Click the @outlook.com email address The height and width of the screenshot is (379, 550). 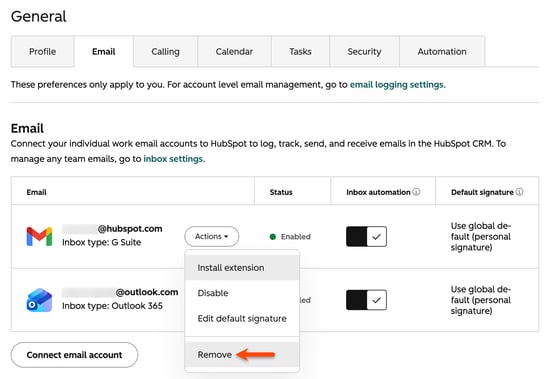point(120,292)
